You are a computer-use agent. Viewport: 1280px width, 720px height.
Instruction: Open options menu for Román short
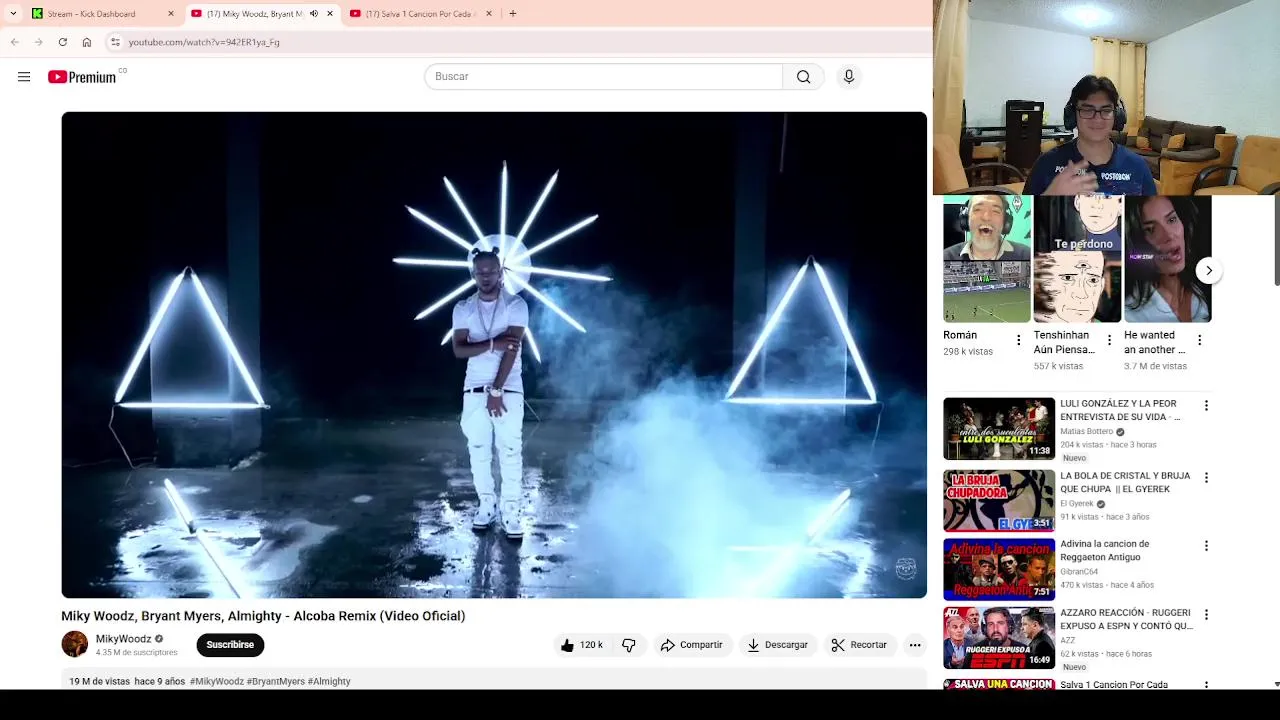pyautogui.click(x=1019, y=340)
